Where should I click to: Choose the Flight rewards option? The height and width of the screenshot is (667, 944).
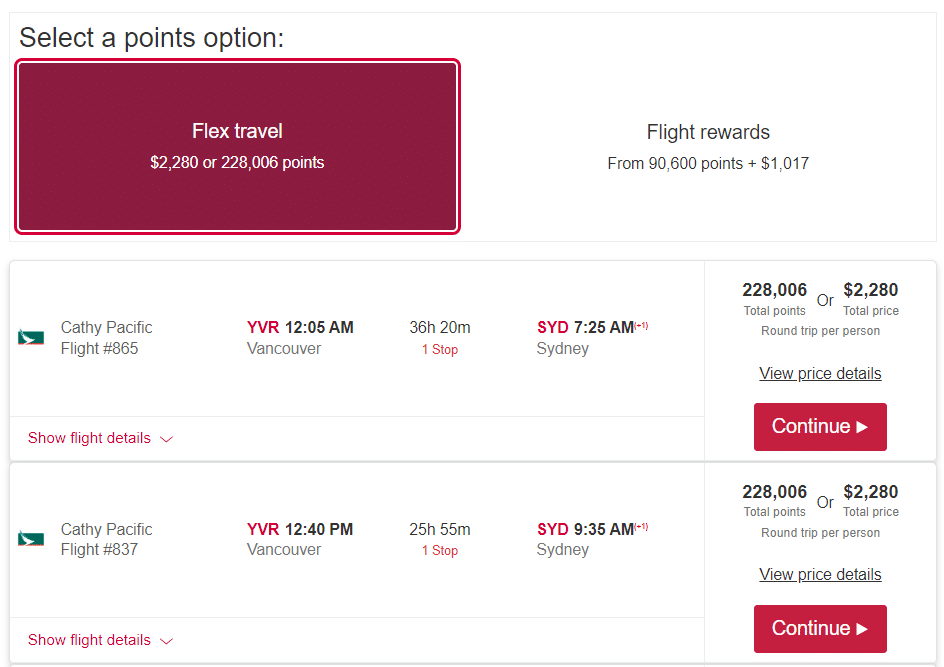(708, 146)
